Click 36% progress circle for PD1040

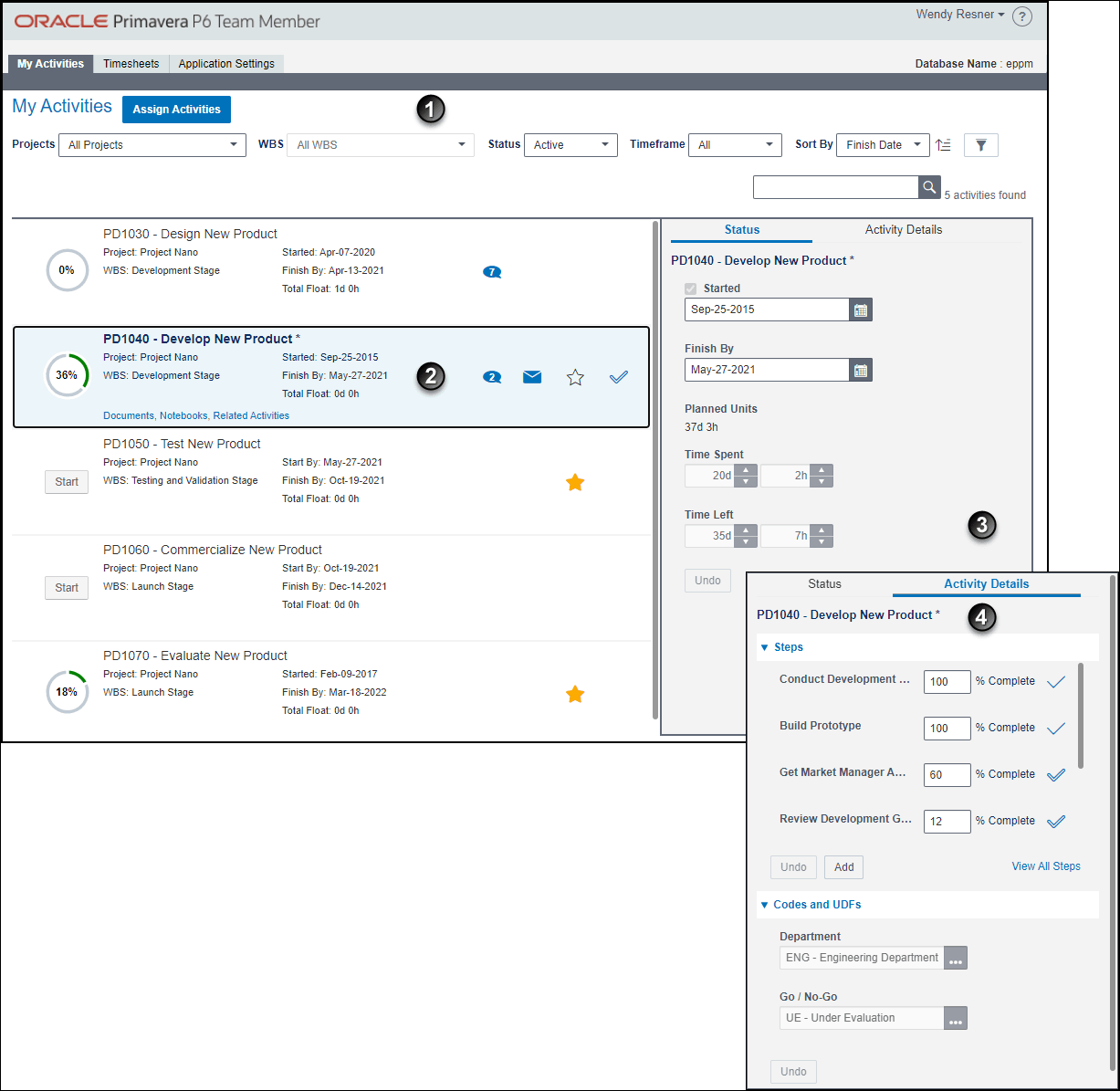67,375
